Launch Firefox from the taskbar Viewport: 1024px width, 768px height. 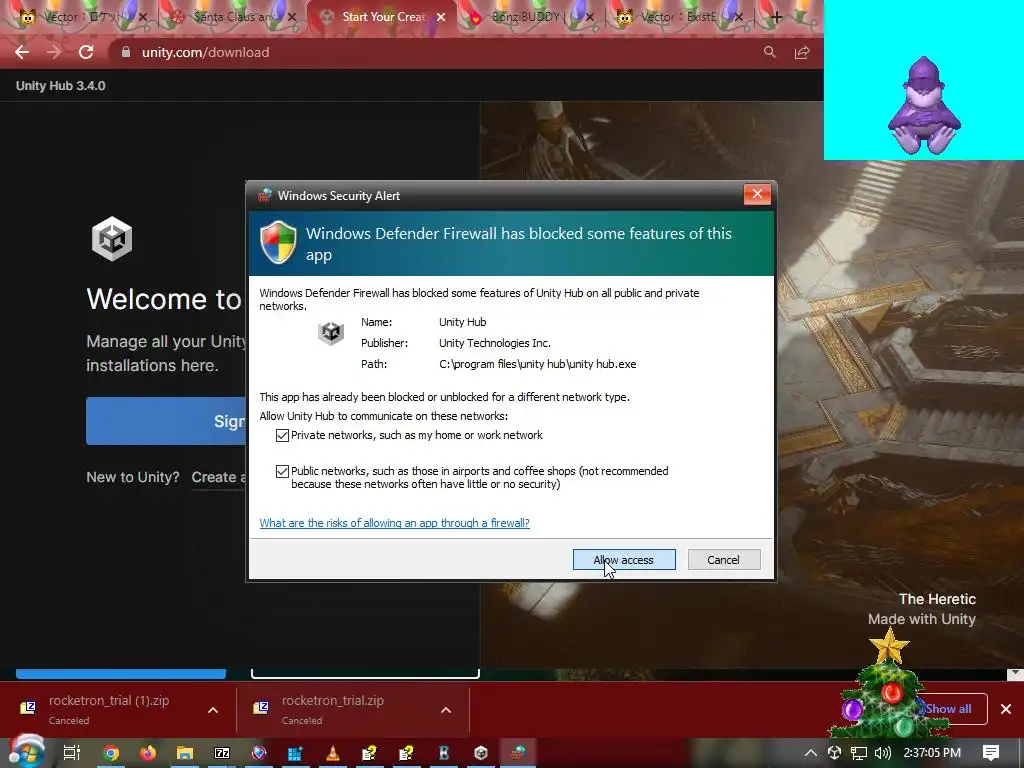click(148, 753)
